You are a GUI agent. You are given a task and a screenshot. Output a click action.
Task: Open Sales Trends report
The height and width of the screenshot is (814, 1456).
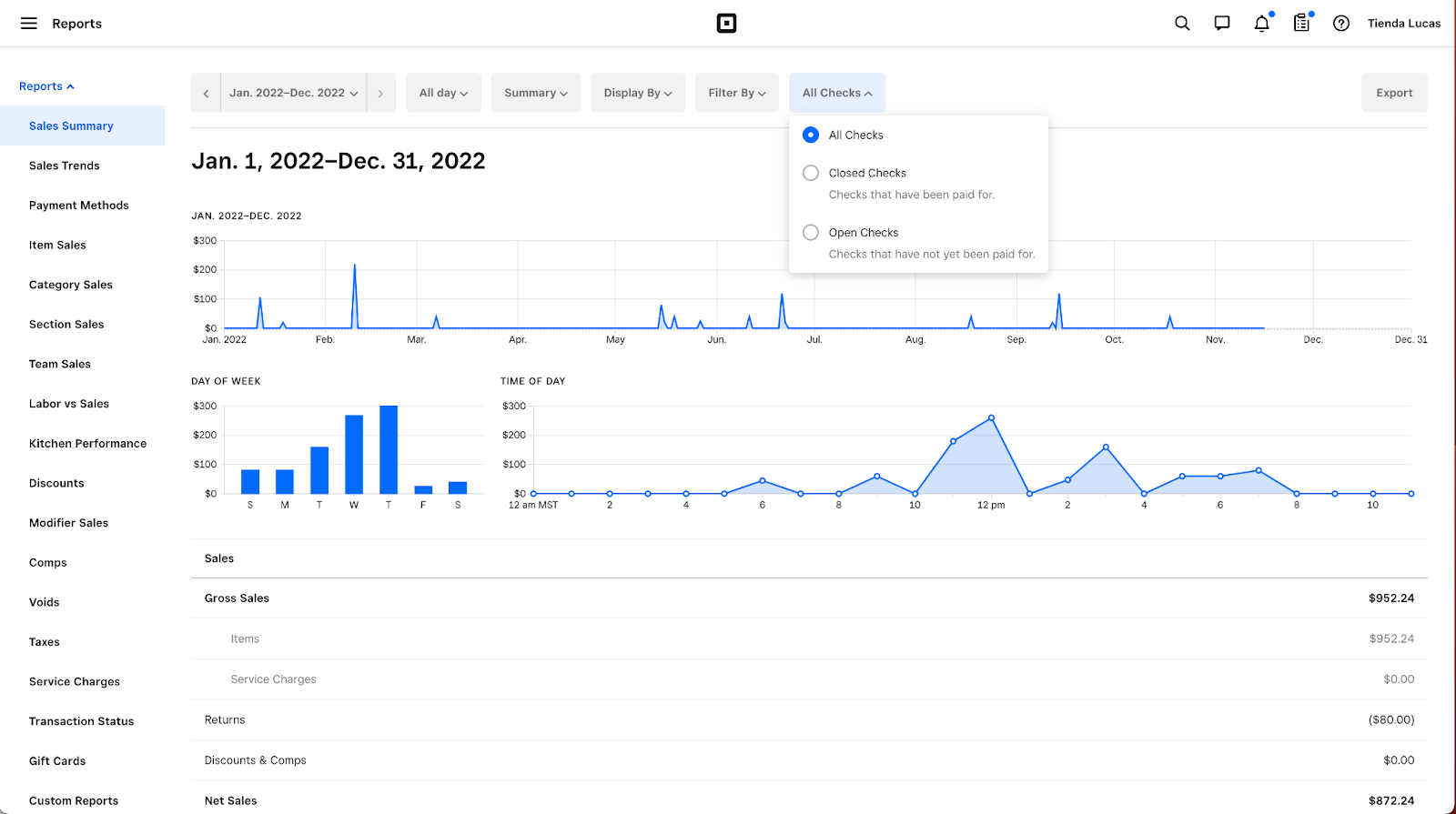65,166
